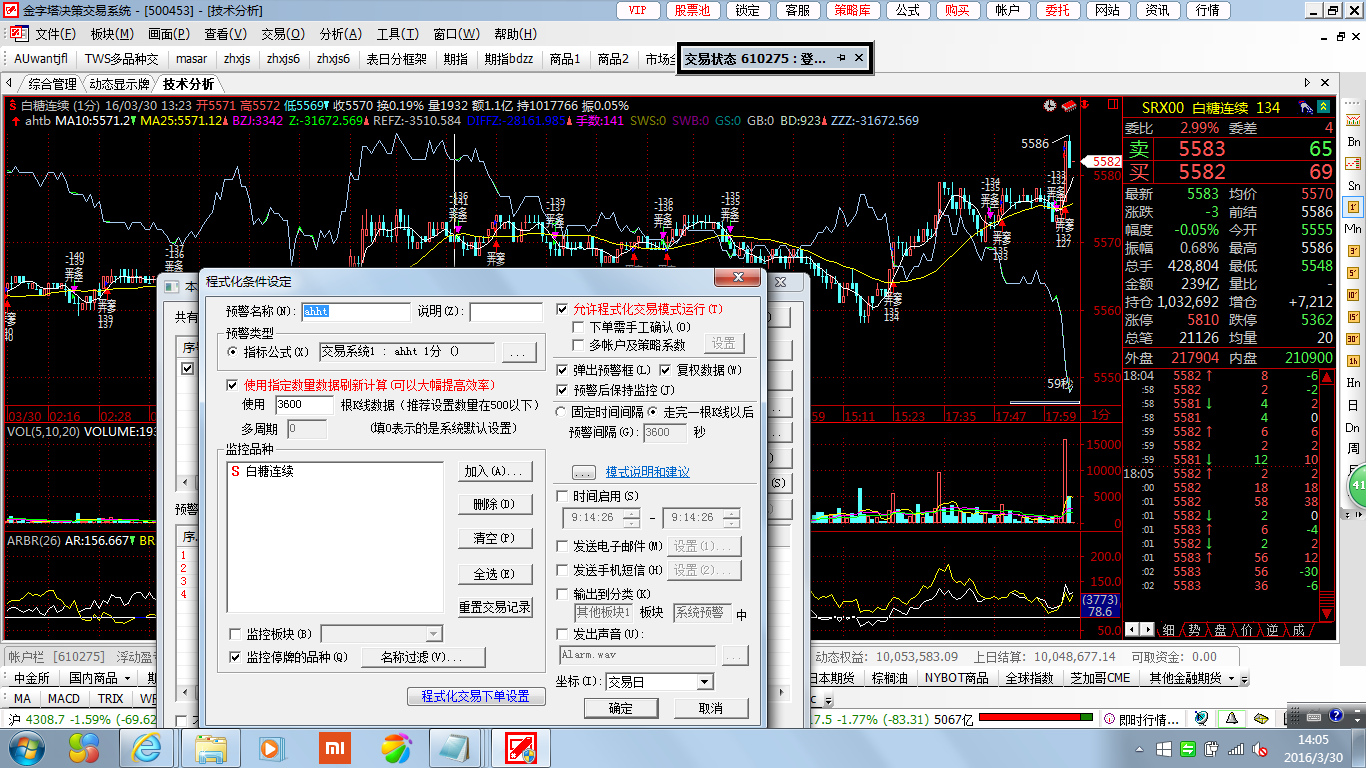1366x768 pixels.
Task: Toggle 复权数据 checkbox
Action: pyautogui.click(x=666, y=370)
